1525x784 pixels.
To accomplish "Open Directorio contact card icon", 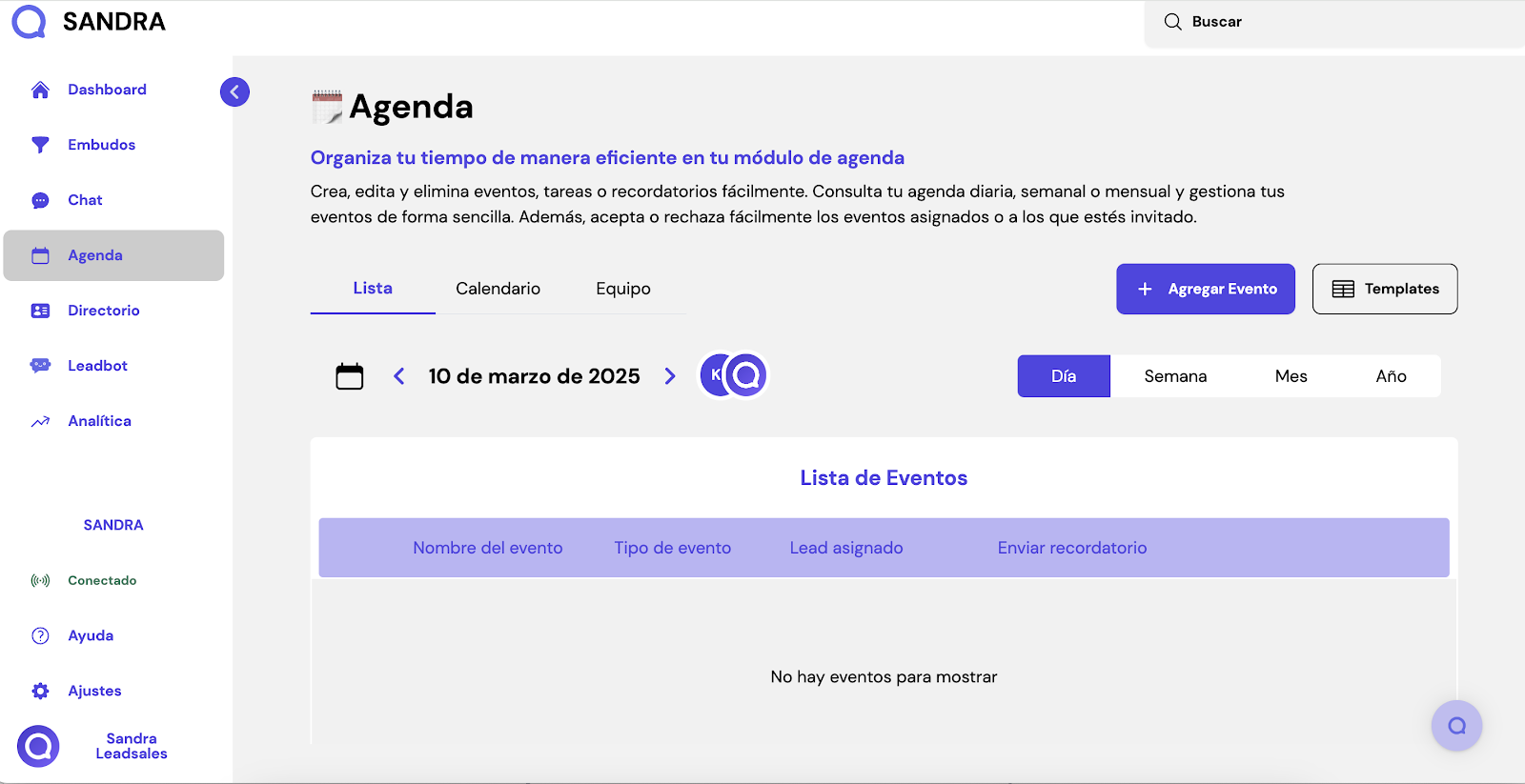I will click(x=40, y=311).
